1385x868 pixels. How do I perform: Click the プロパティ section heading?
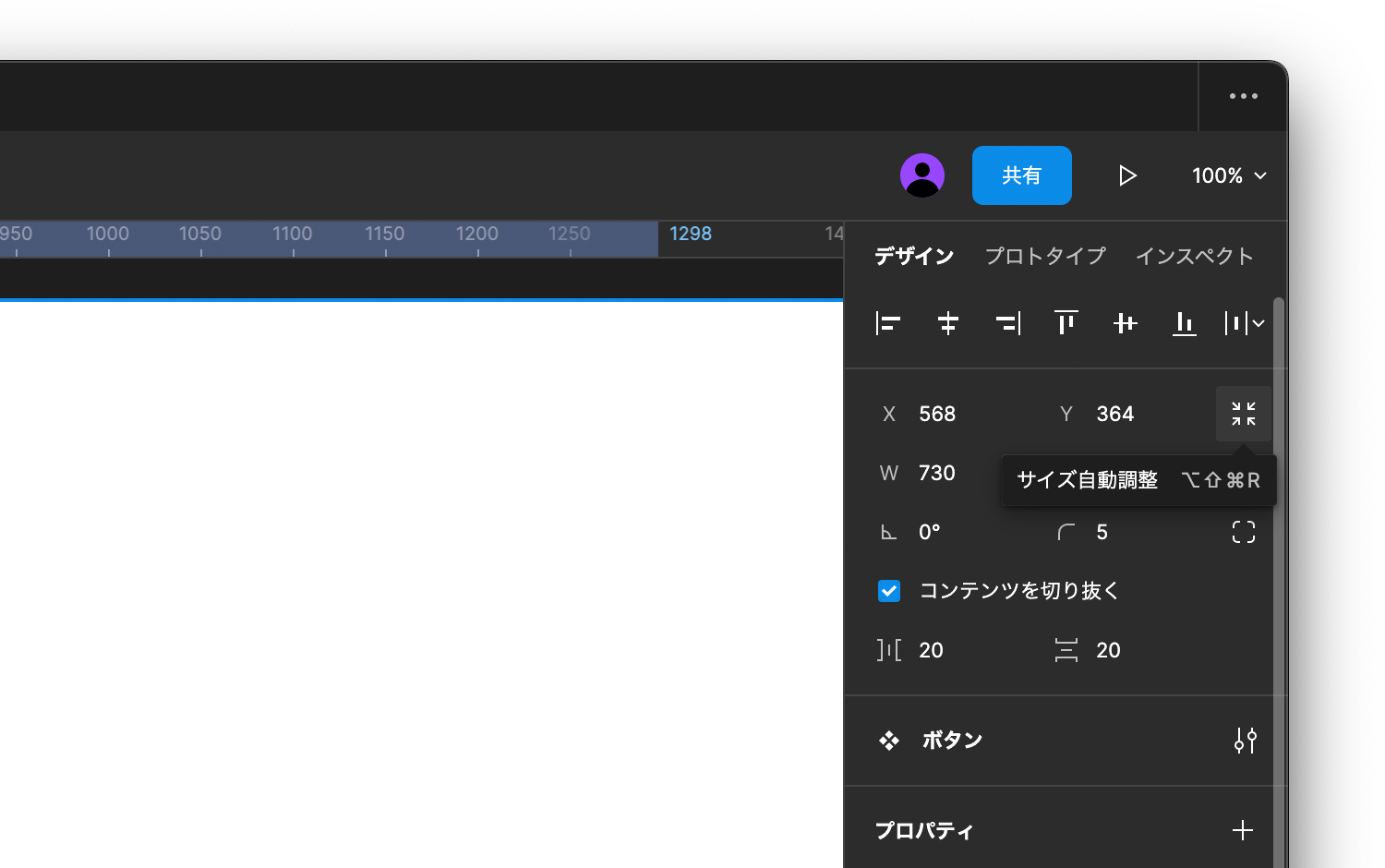(x=924, y=830)
